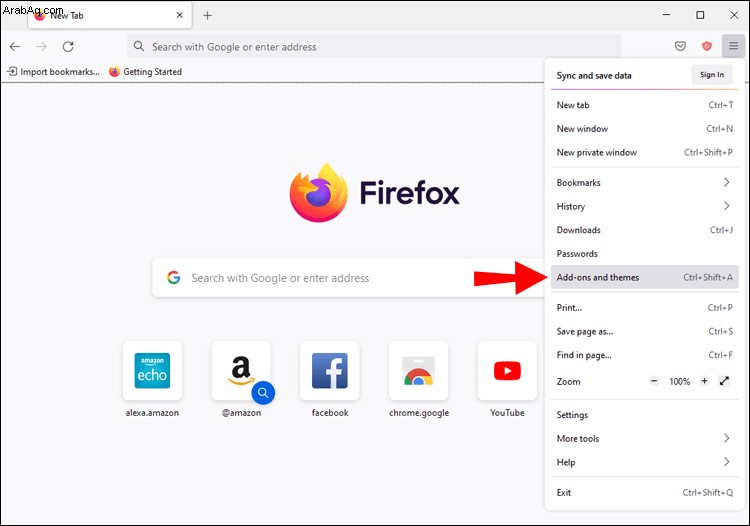The width and height of the screenshot is (750, 526).
Task: Expand the History submenu
Action: [x=645, y=206]
